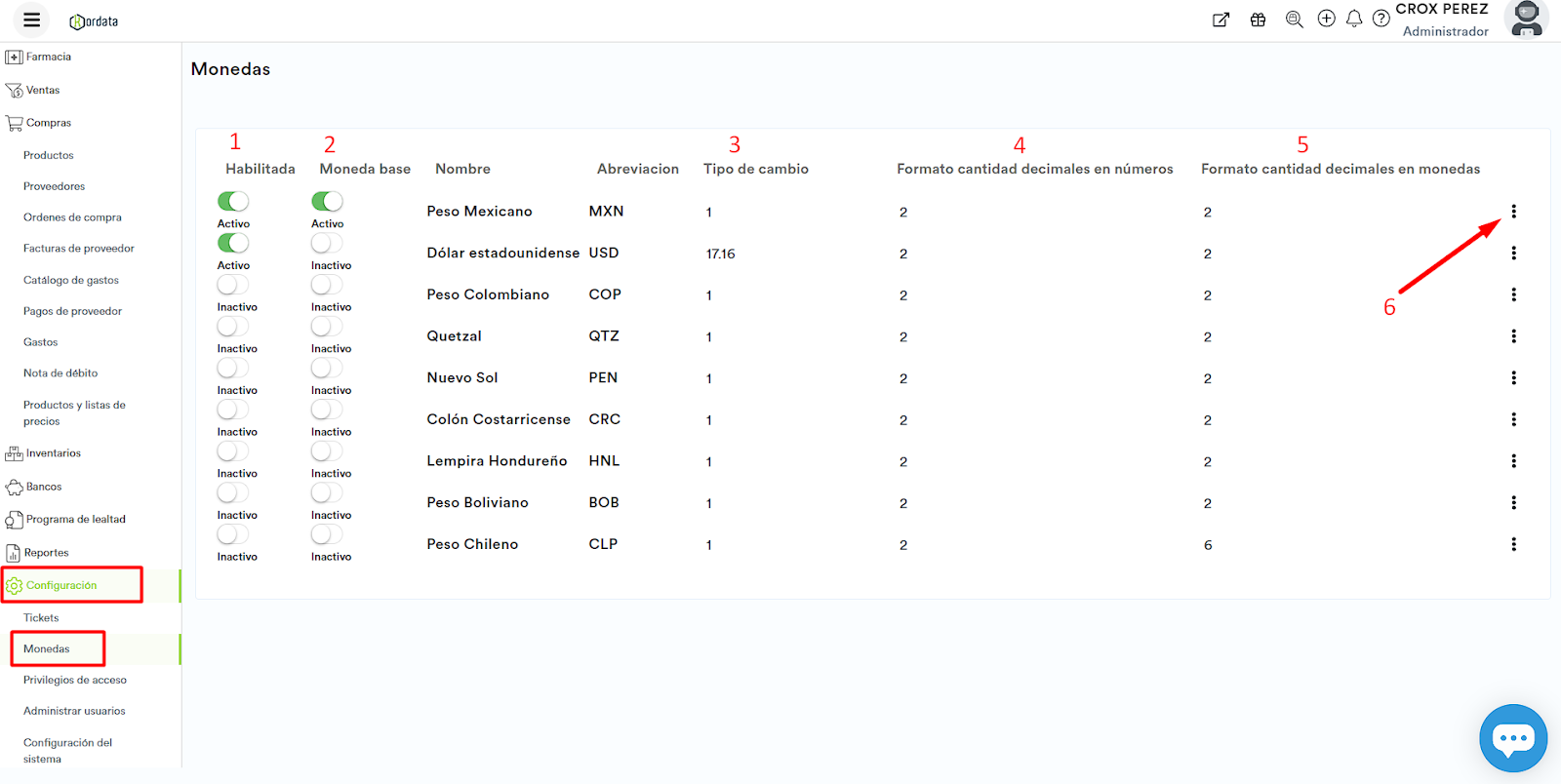
Task: Click the search magnifier icon in header
Action: pyautogui.click(x=1294, y=20)
